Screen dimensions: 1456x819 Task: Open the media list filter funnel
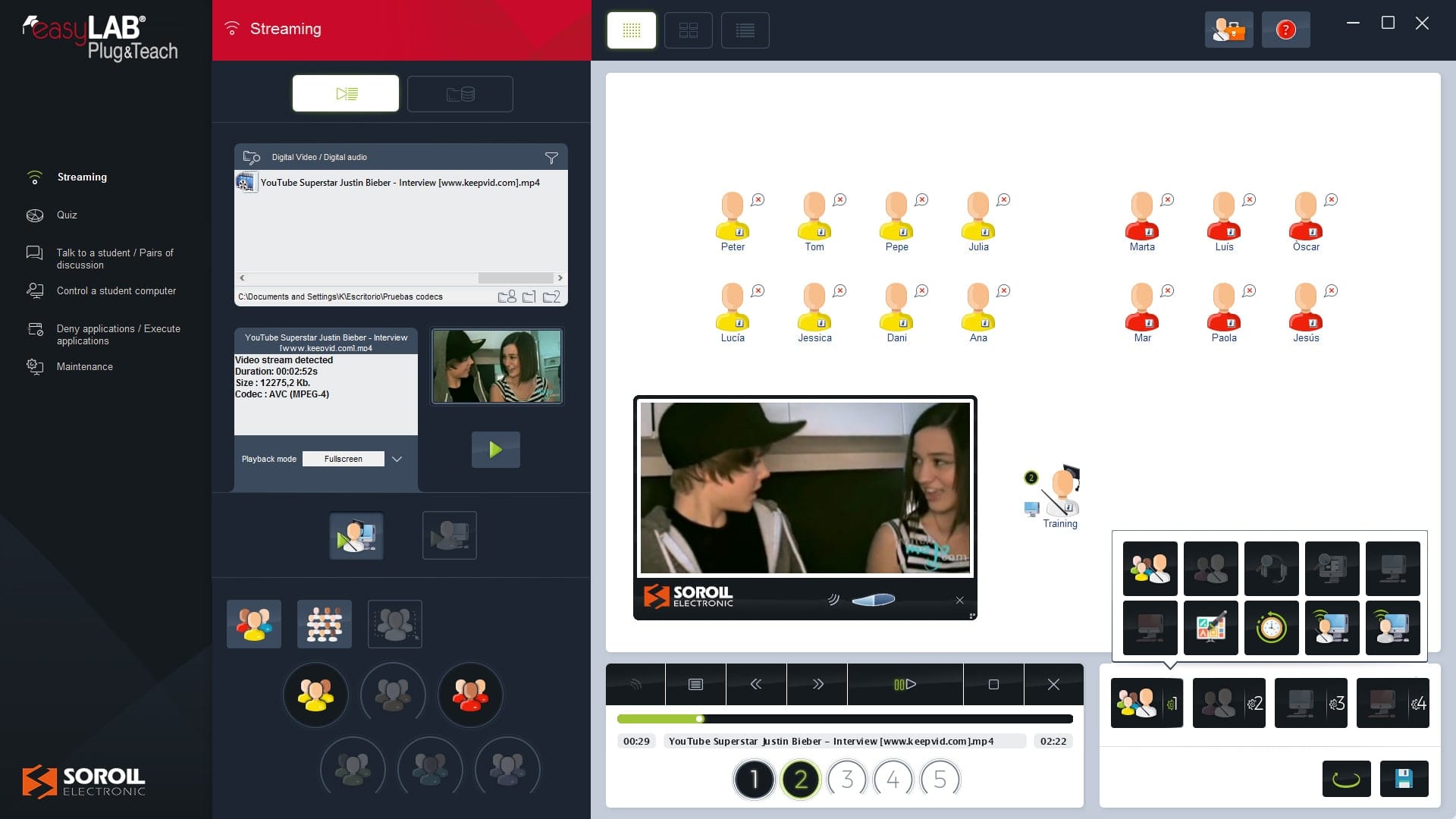[551, 158]
